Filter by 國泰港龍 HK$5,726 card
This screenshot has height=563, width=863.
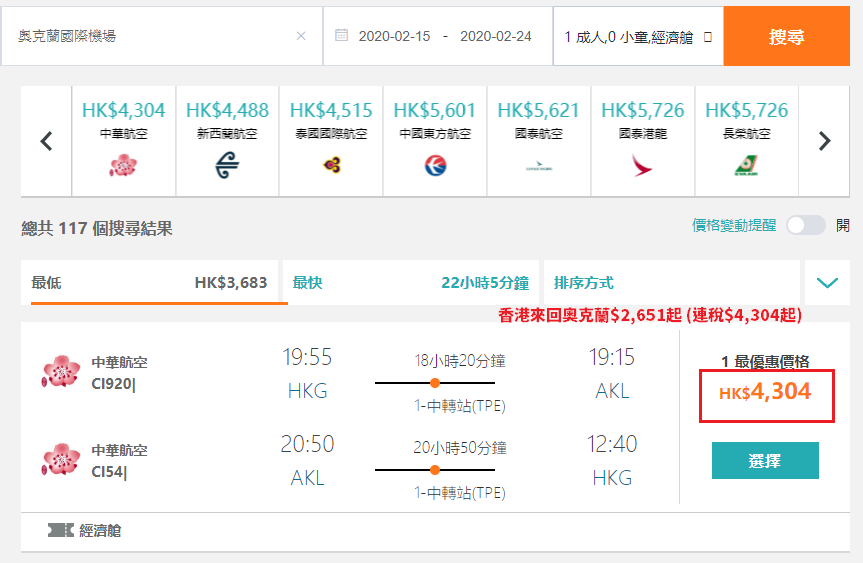pyautogui.click(x=643, y=141)
